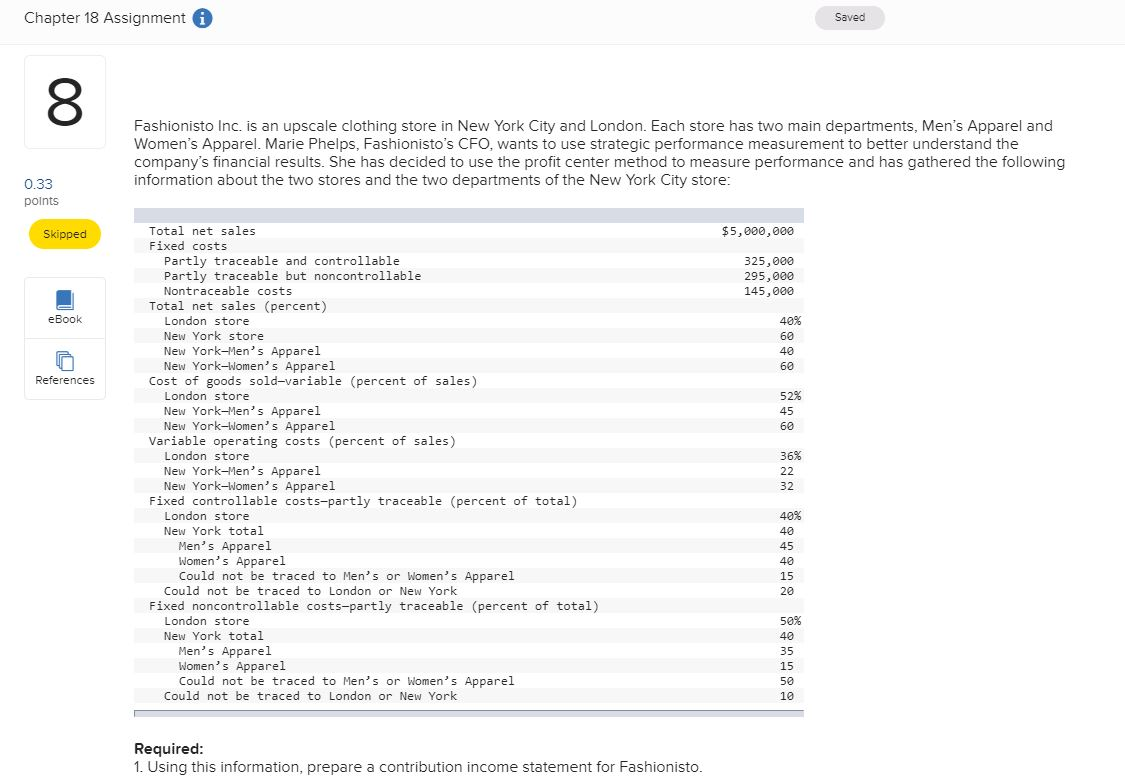Select the eBook panel in the left sidebar
This screenshot has width=1125, height=783.
pyautogui.click(x=64, y=306)
